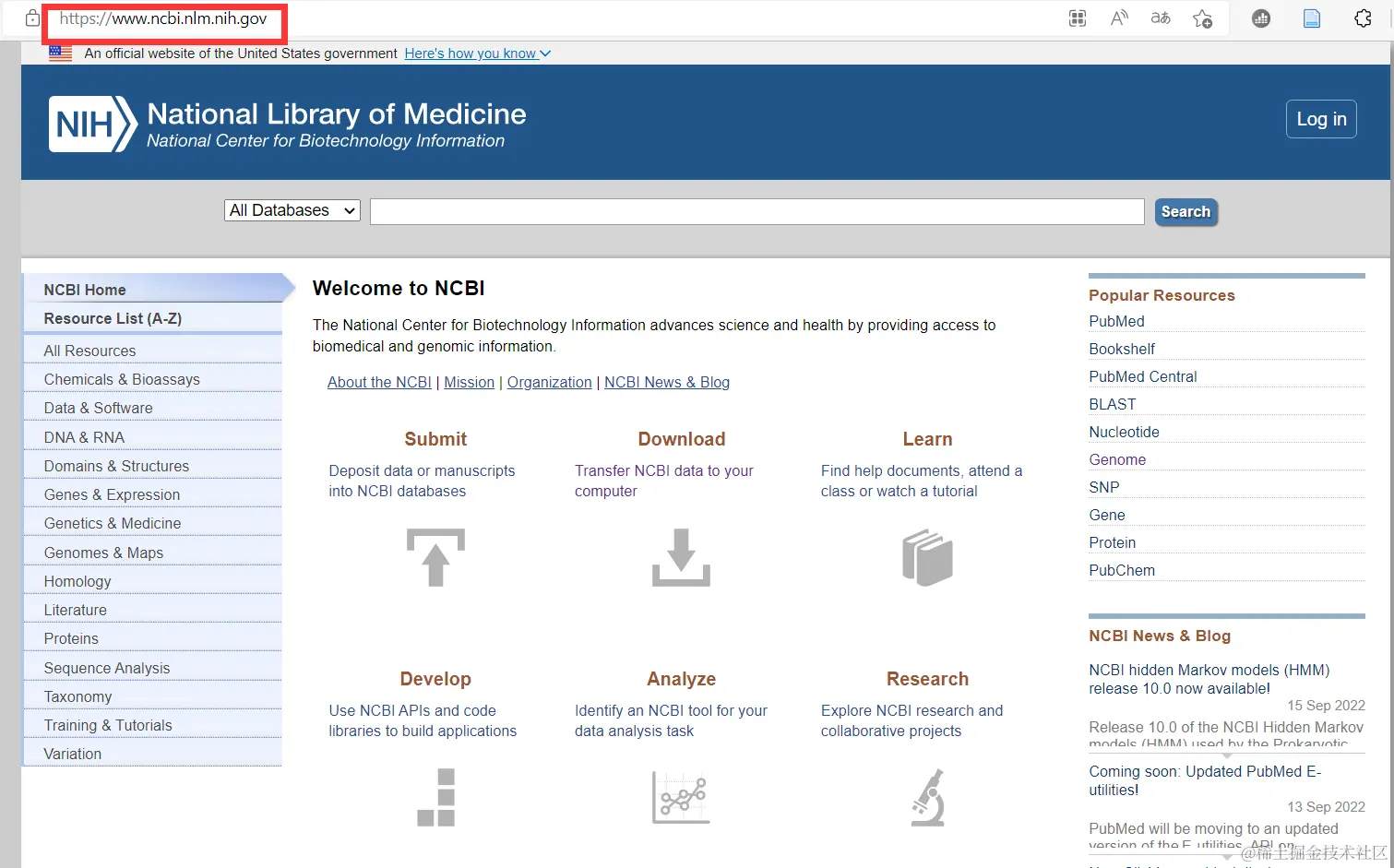The image size is (1394, 868).
Task: Open PubMed Central in Popular Resources
Action: coord(1142,376)
